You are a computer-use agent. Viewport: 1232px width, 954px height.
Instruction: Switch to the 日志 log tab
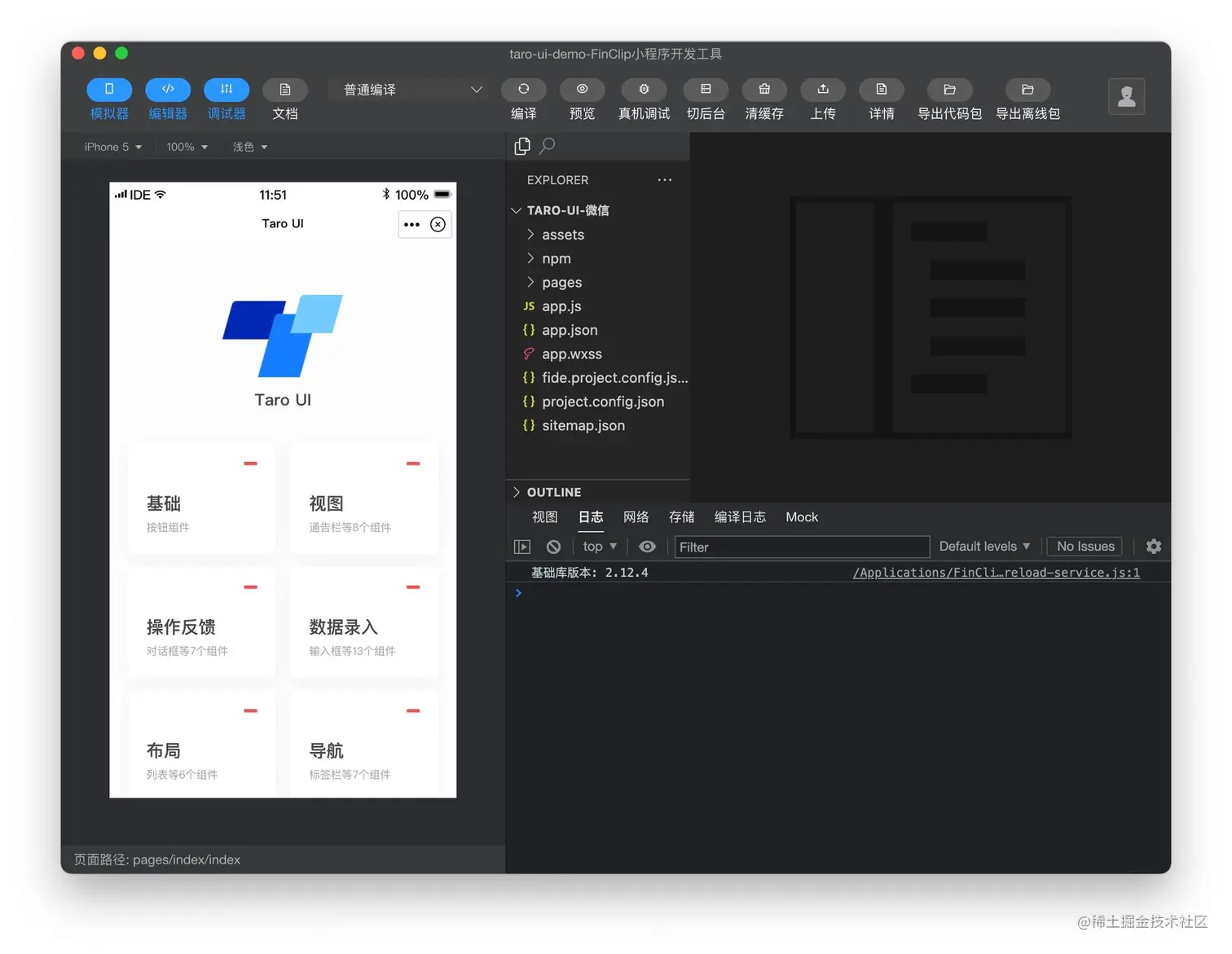[591, 517]
